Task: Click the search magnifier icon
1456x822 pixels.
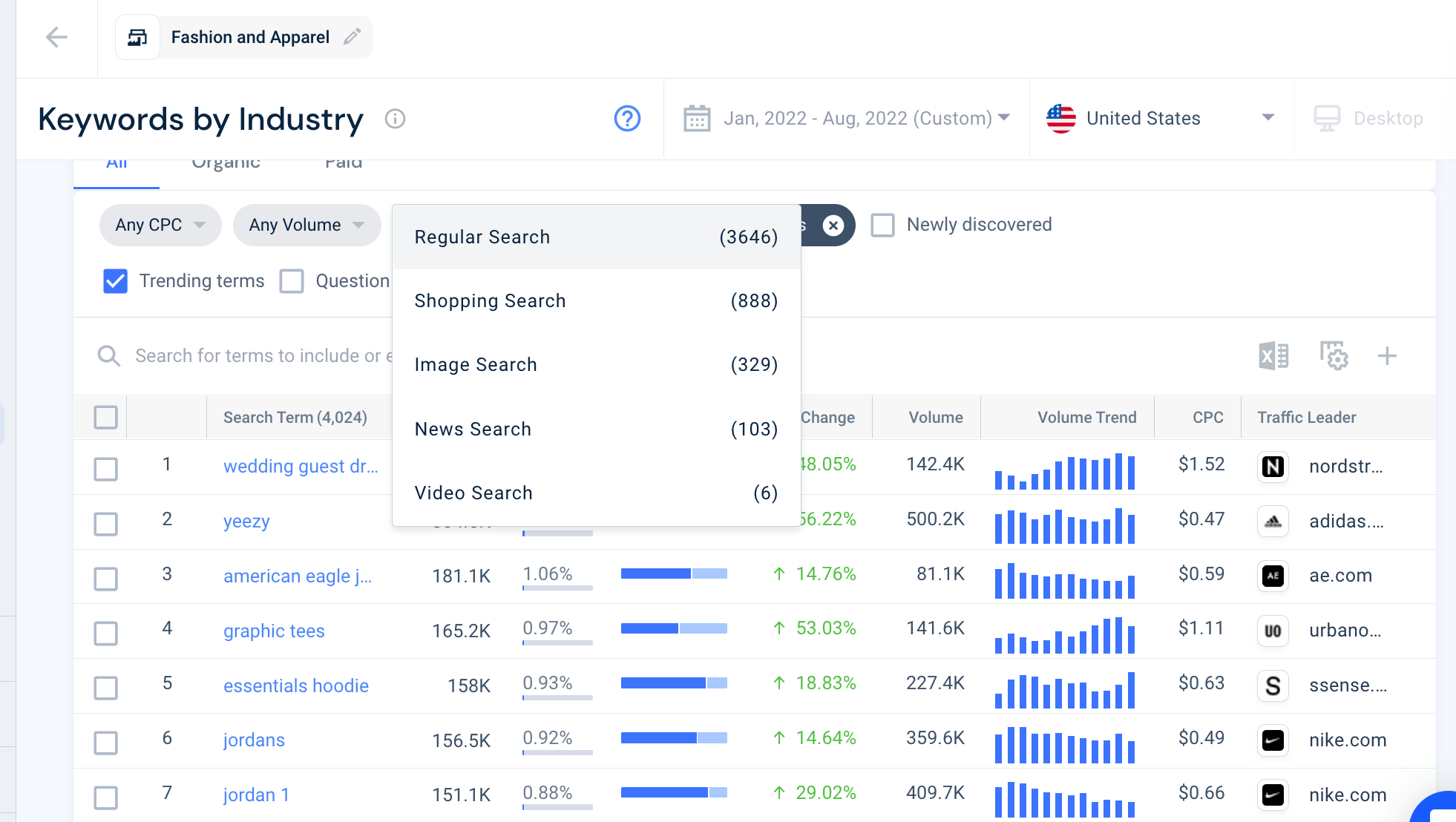Action: 109,356
